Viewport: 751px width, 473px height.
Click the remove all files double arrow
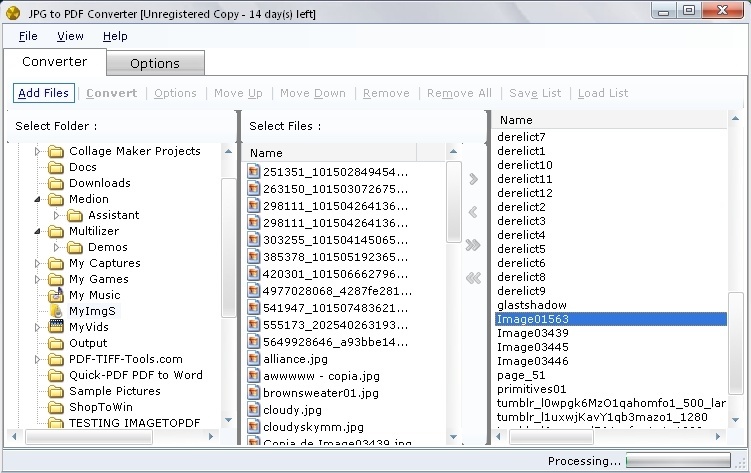(x=473, y=278)
